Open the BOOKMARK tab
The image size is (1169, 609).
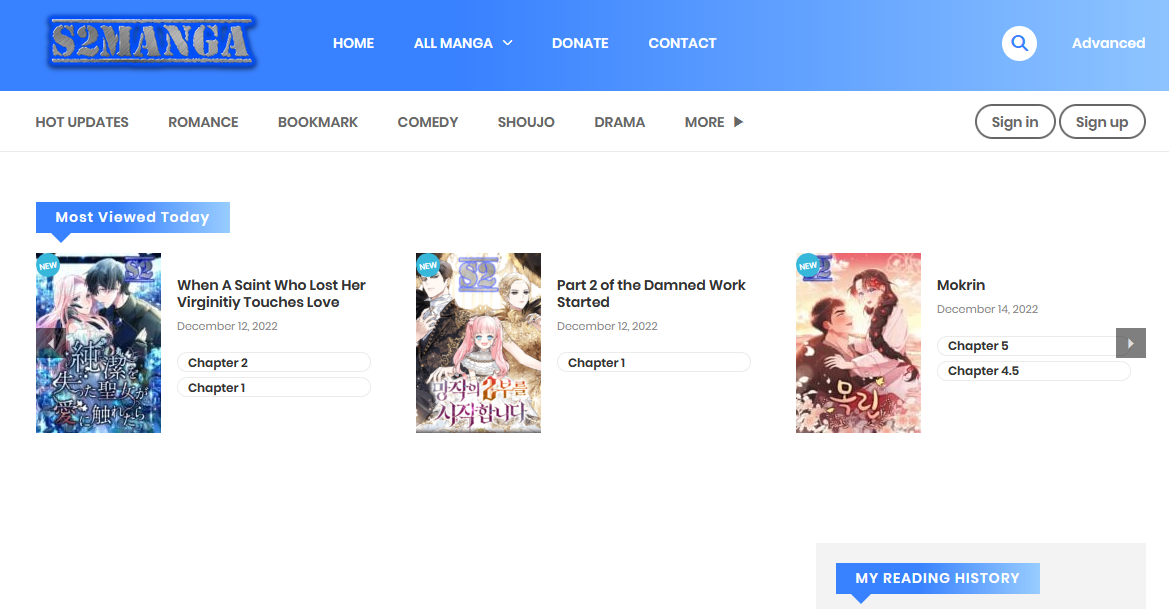[x=318, y=122]
